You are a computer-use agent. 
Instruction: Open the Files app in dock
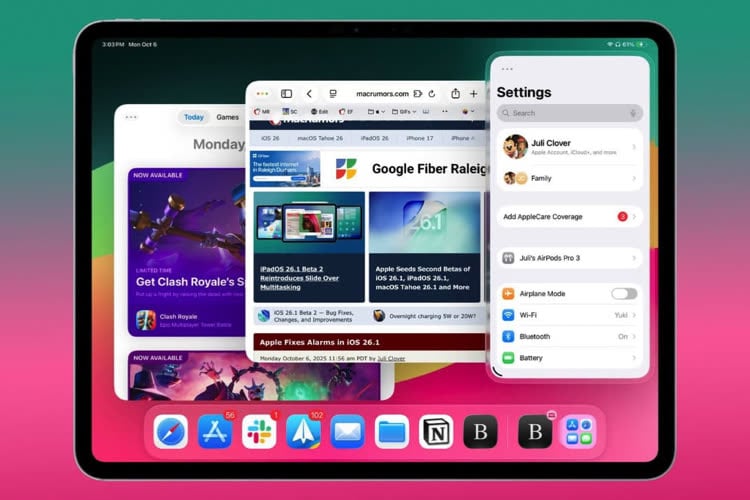[x=392, y=432]
